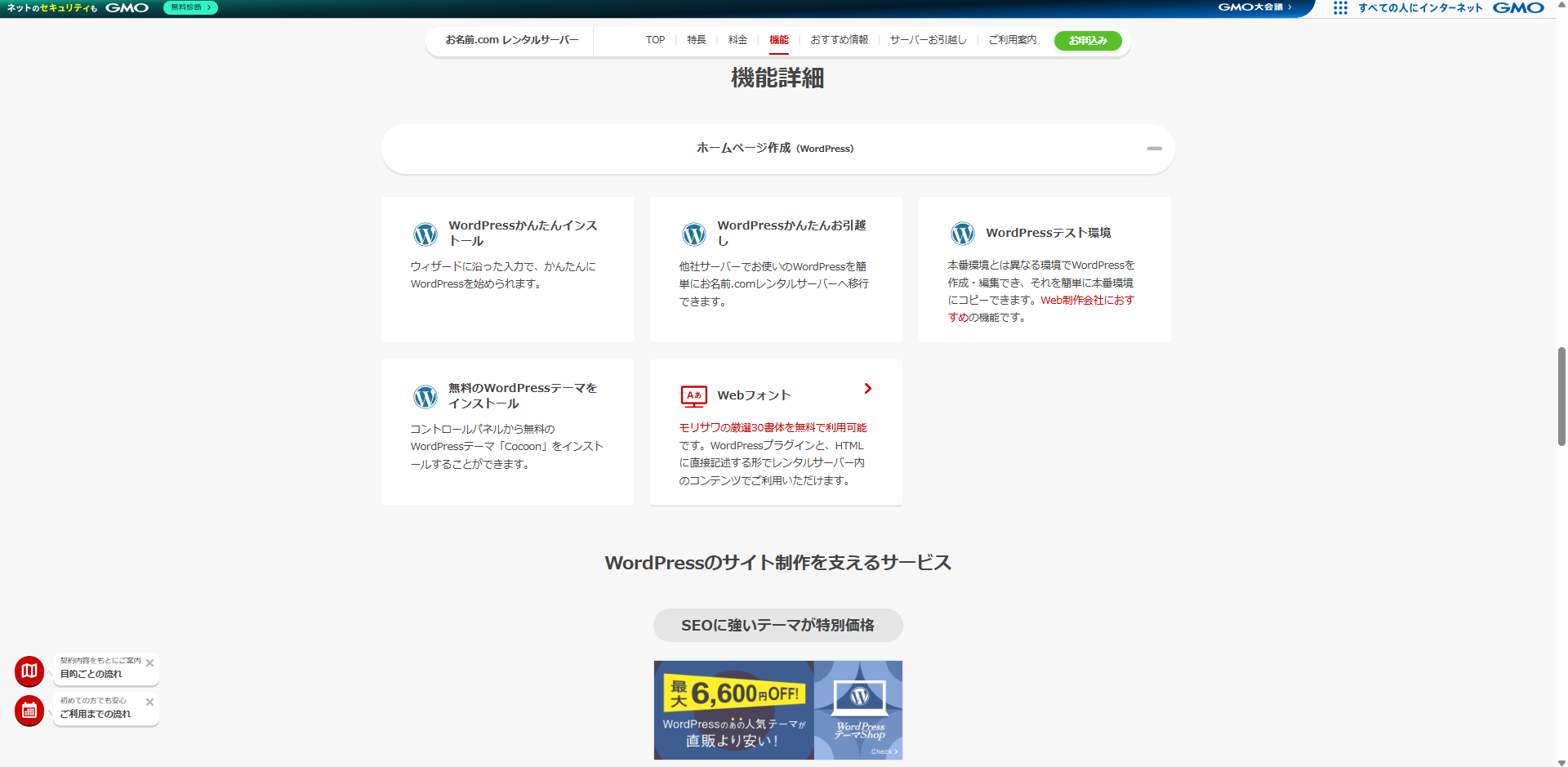1568x767 pixels.
Task: Dismiss the 目的ごとの流れ popup
Action: pyautogui.click(x=150, y=663)
